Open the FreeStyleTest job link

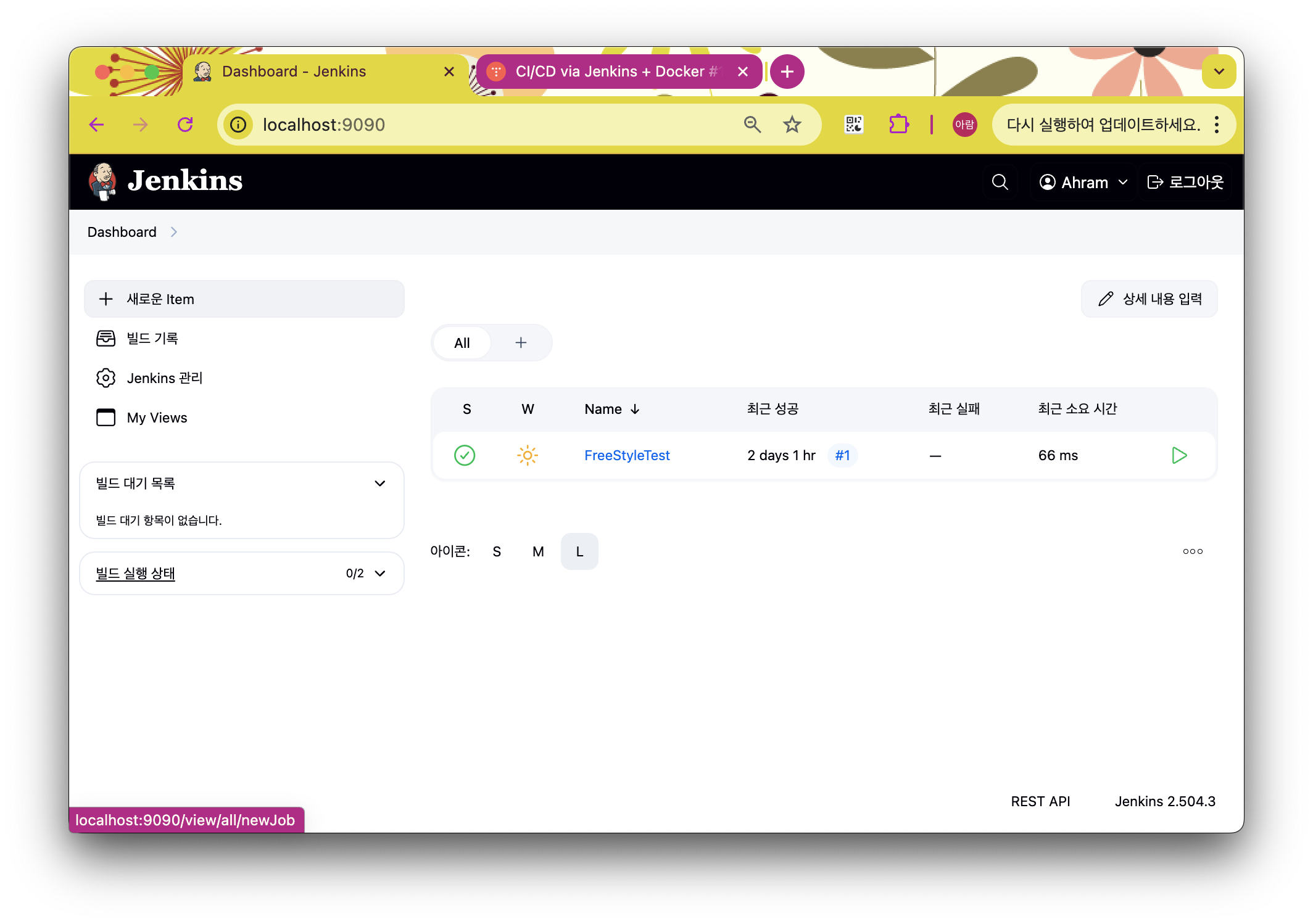[x=627, y=455]
